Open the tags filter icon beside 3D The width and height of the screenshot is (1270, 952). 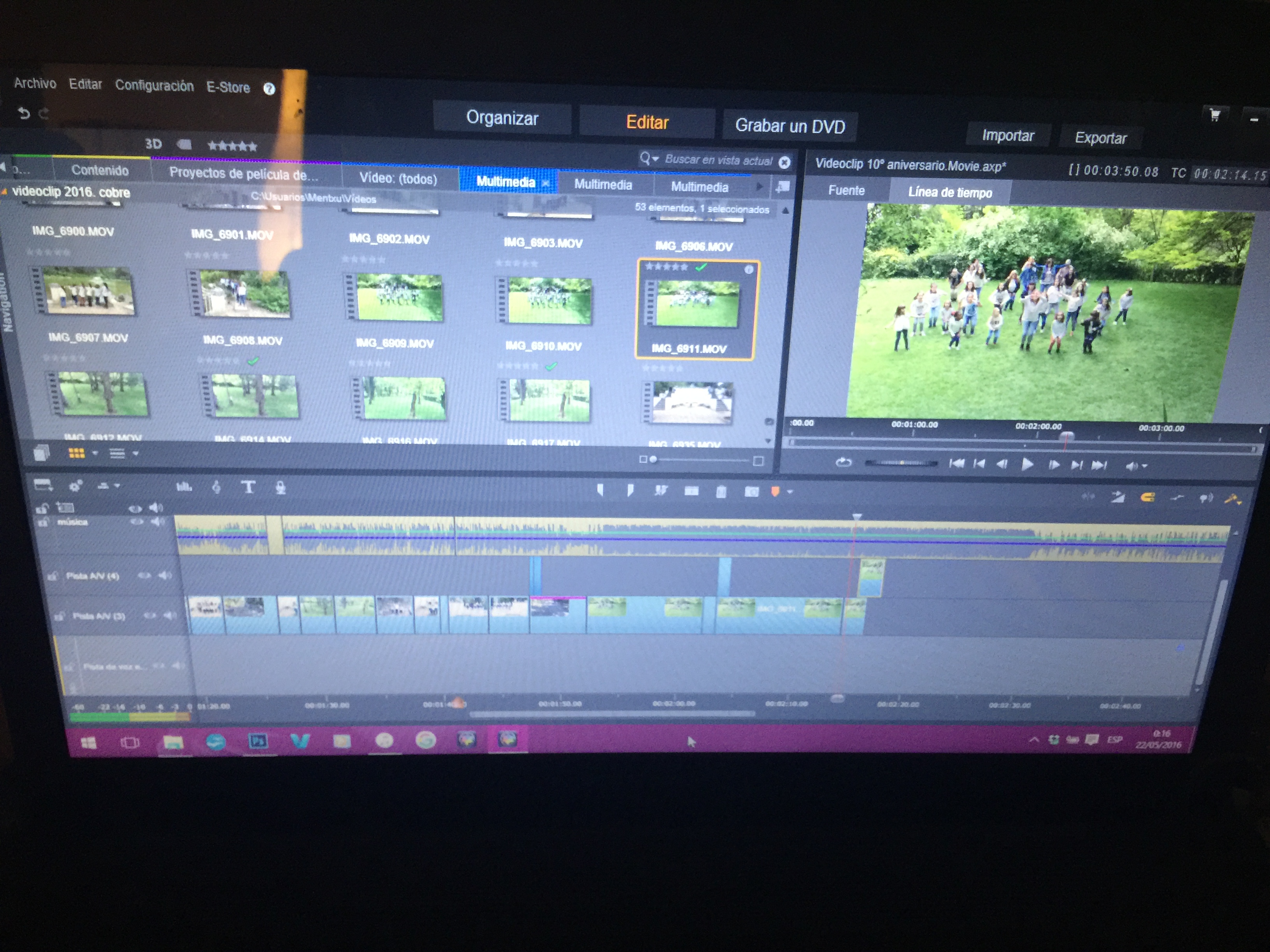[x=184, y=145]
